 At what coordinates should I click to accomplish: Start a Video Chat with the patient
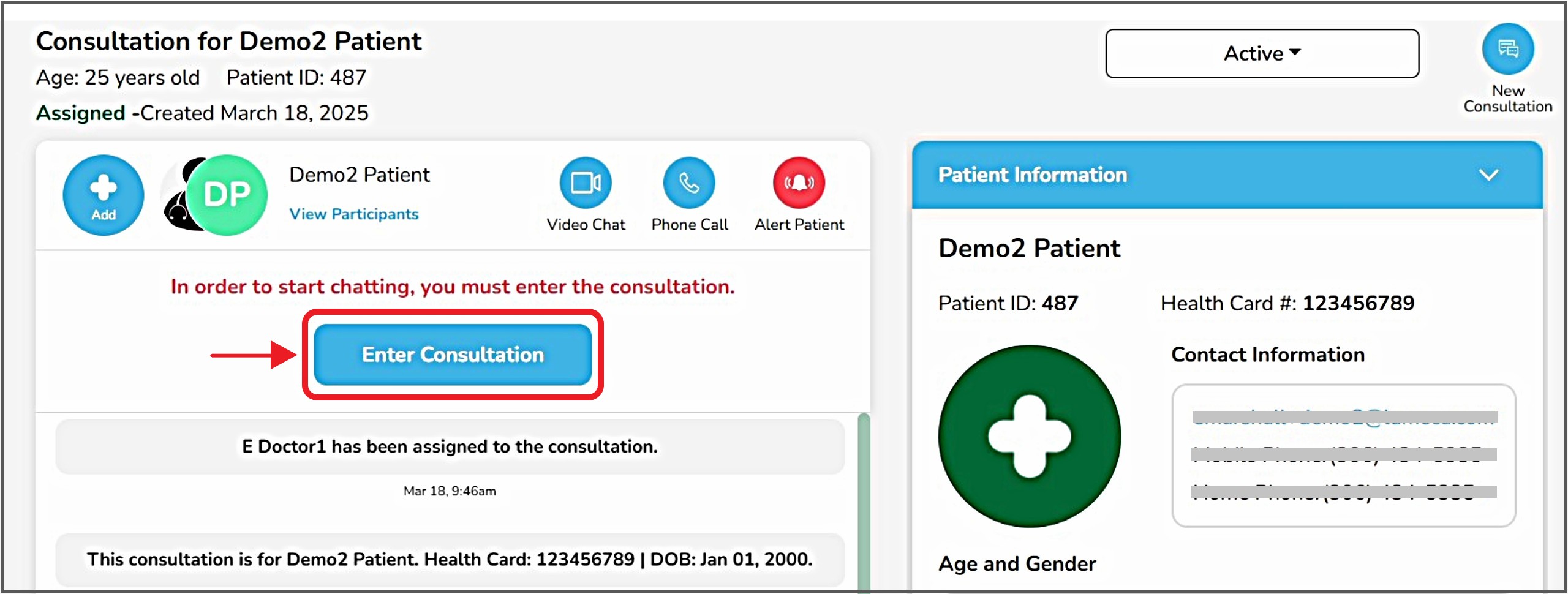585,183
